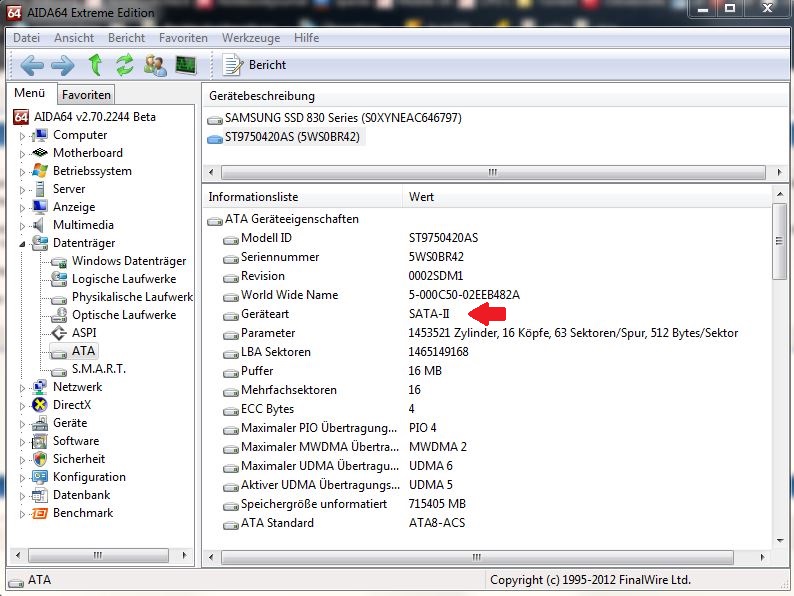This screenshot has width=794, height=596.
Task: Select the Motherboard chip icon
Action: click(x=39, y=153)
